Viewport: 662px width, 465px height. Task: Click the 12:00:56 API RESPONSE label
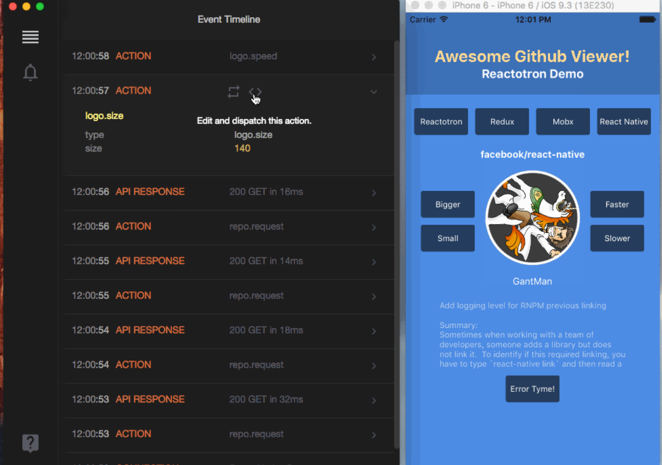coord(150,192)
